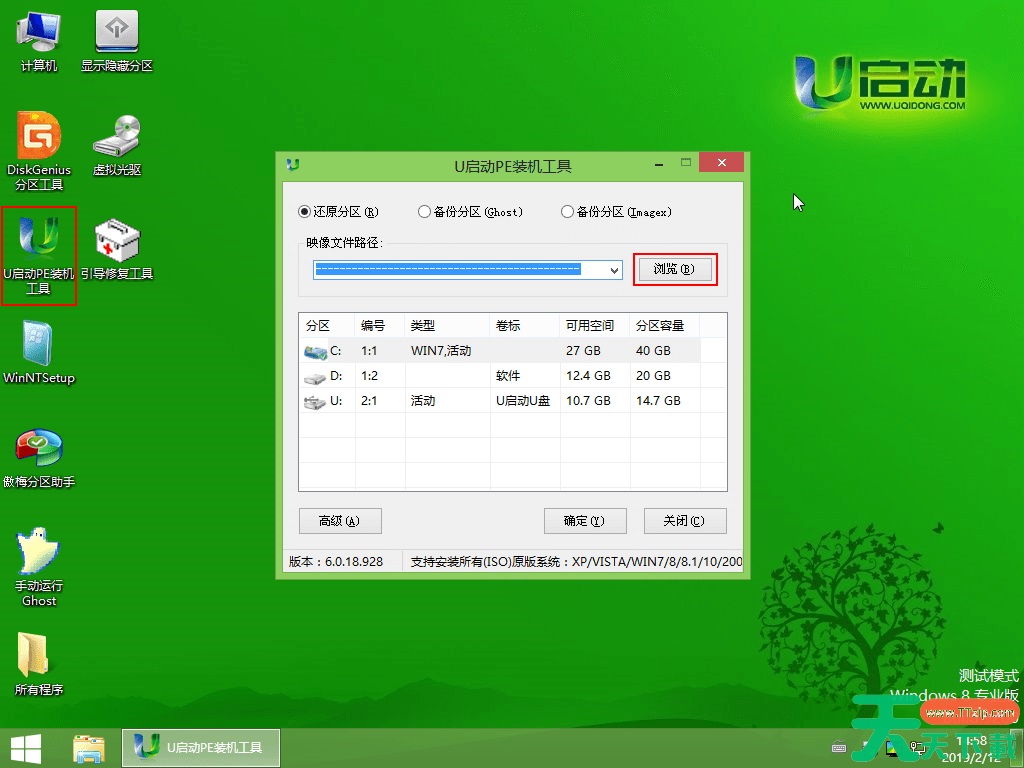
Task: Run the 手动运行 Ghost desktop icon
Action: coord(39,553)
